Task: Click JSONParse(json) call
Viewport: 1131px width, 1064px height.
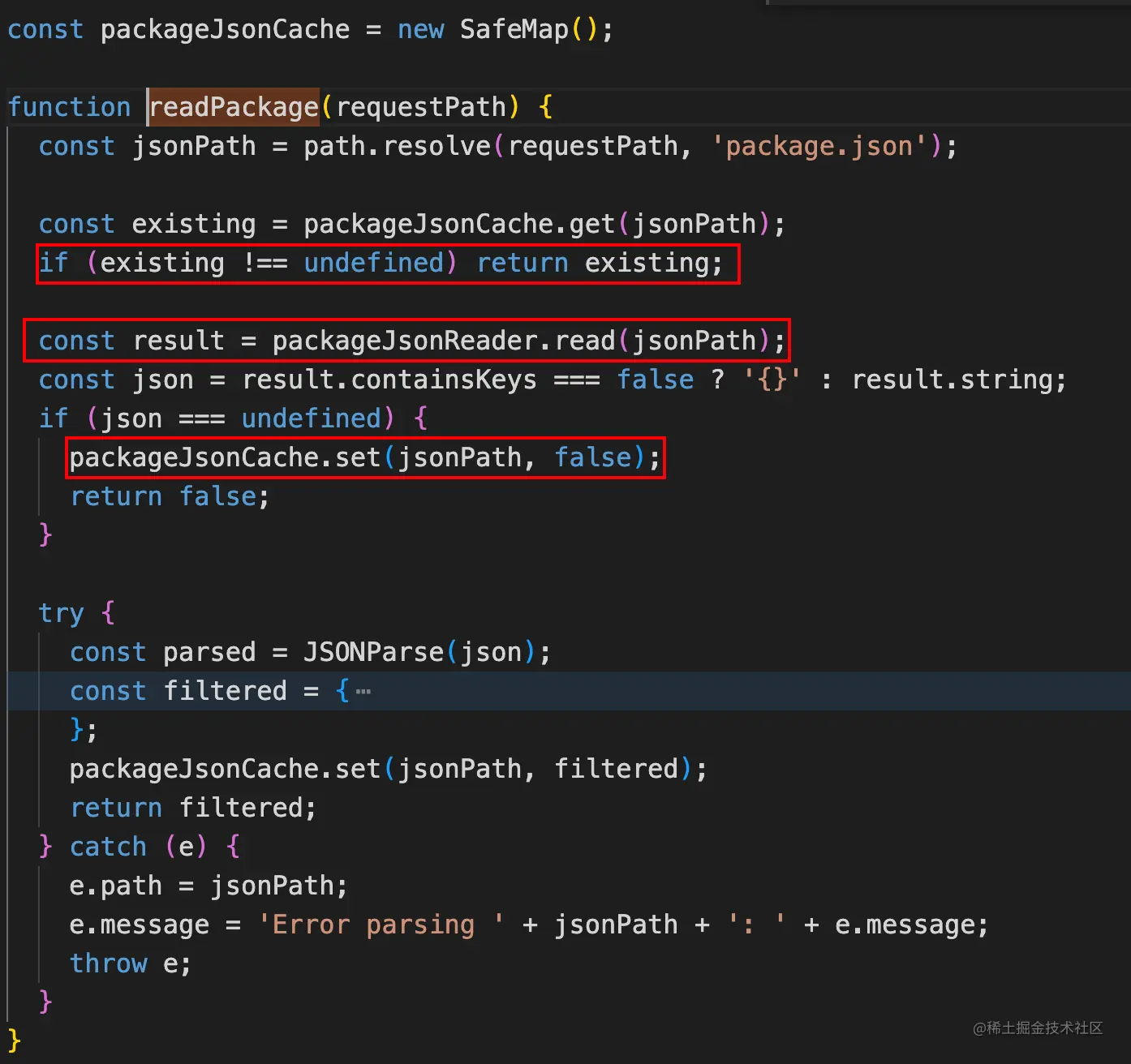Action: coord(419,653)
